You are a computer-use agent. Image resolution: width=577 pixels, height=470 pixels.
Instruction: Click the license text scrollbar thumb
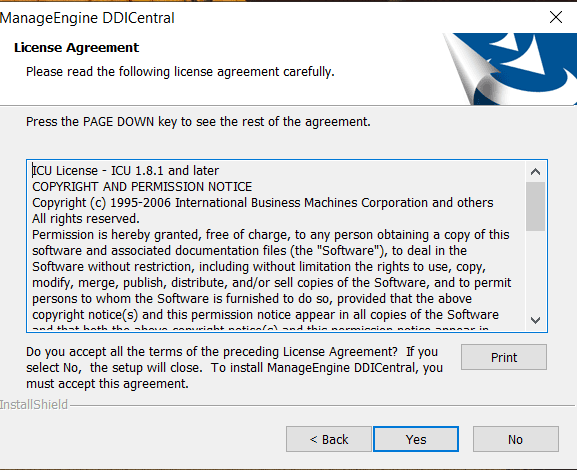tap(535, 206)
